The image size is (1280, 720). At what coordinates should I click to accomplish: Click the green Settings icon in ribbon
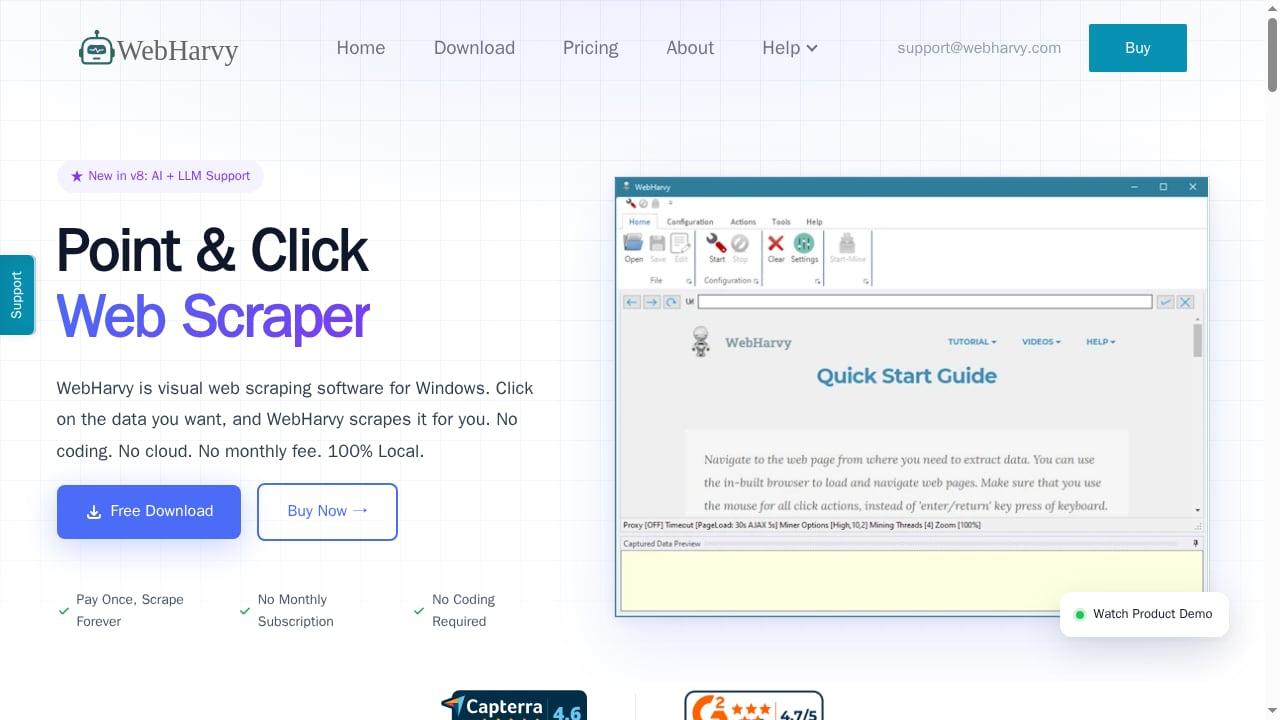click(804, 243)
